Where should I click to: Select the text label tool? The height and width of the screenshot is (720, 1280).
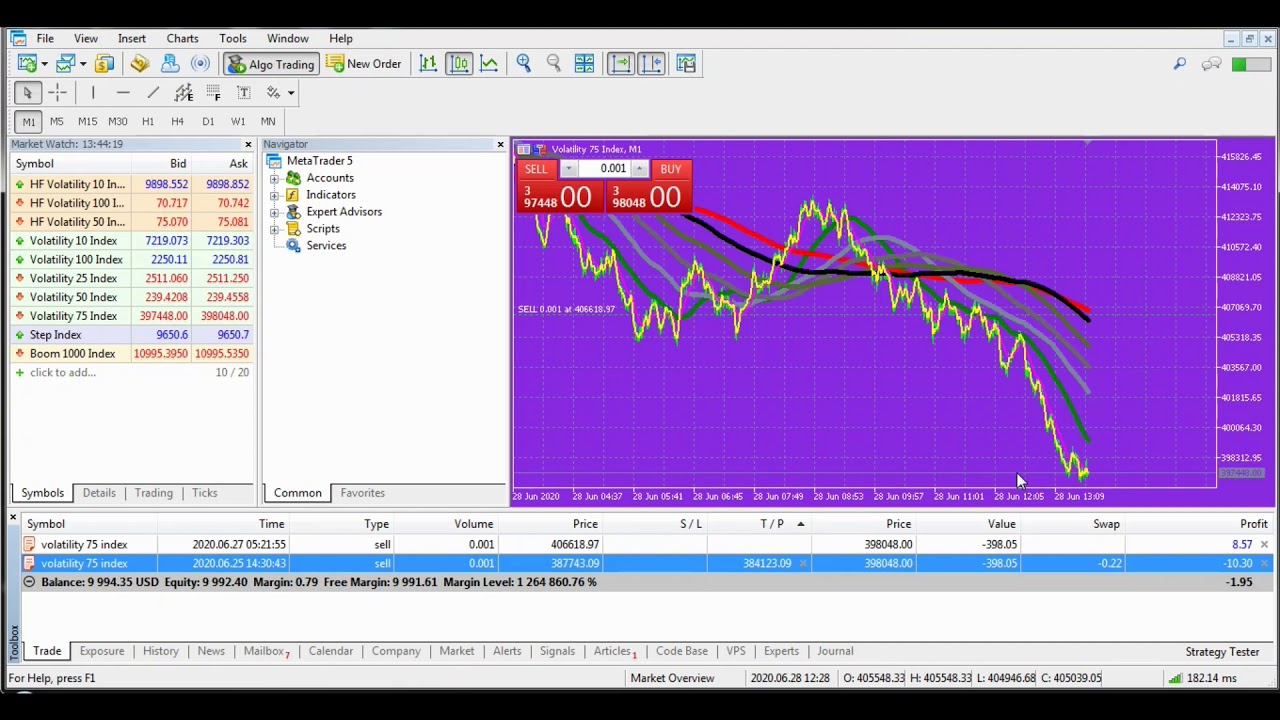pos(243,93)
